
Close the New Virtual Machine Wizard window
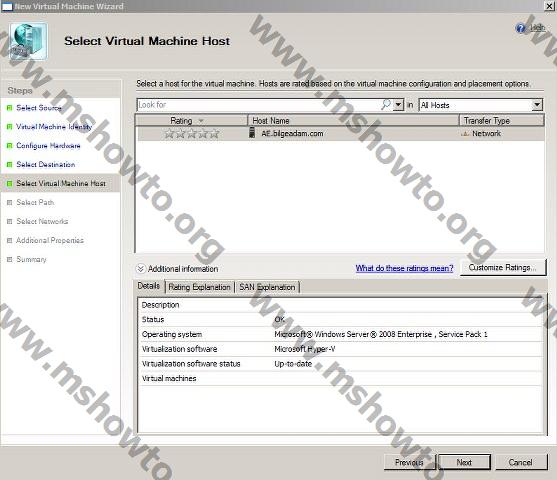(x=550, y=6)
